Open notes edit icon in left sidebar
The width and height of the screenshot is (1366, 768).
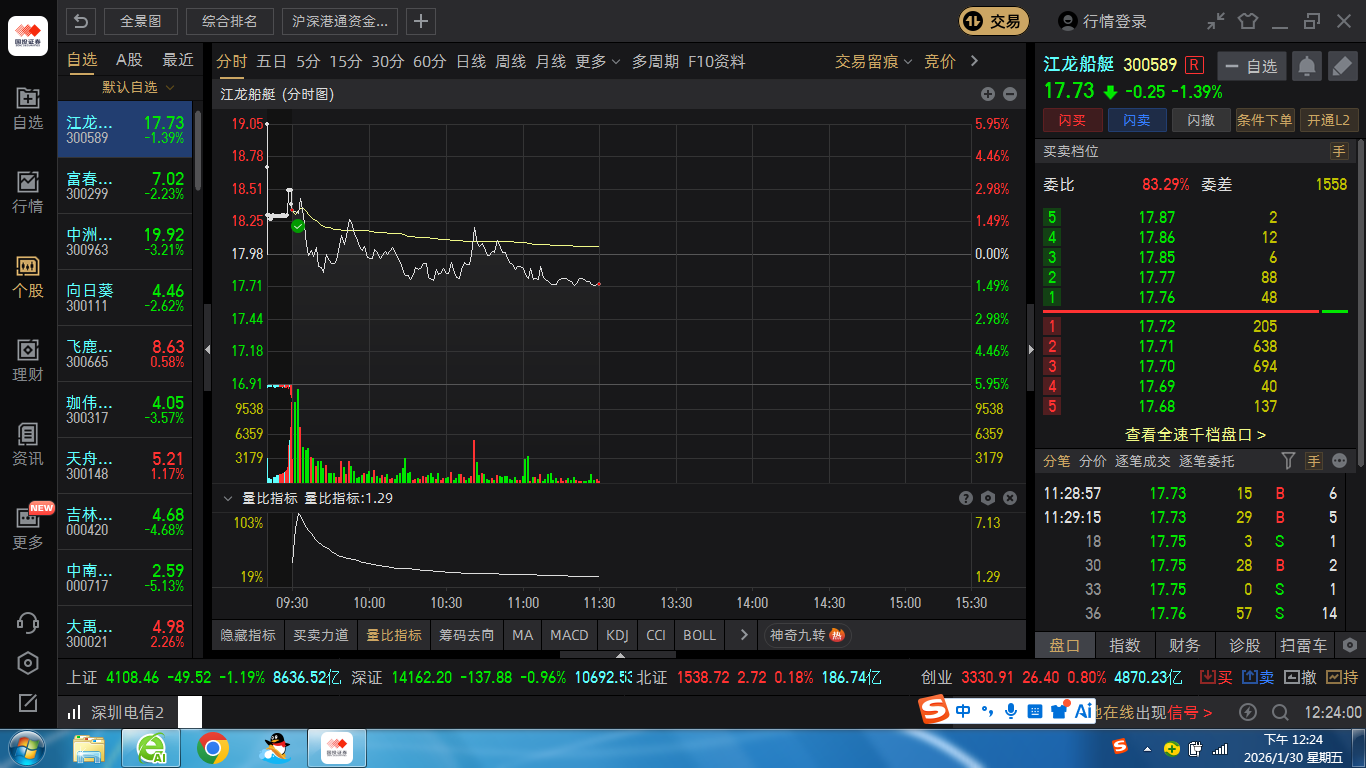click(x=28, y=703)
